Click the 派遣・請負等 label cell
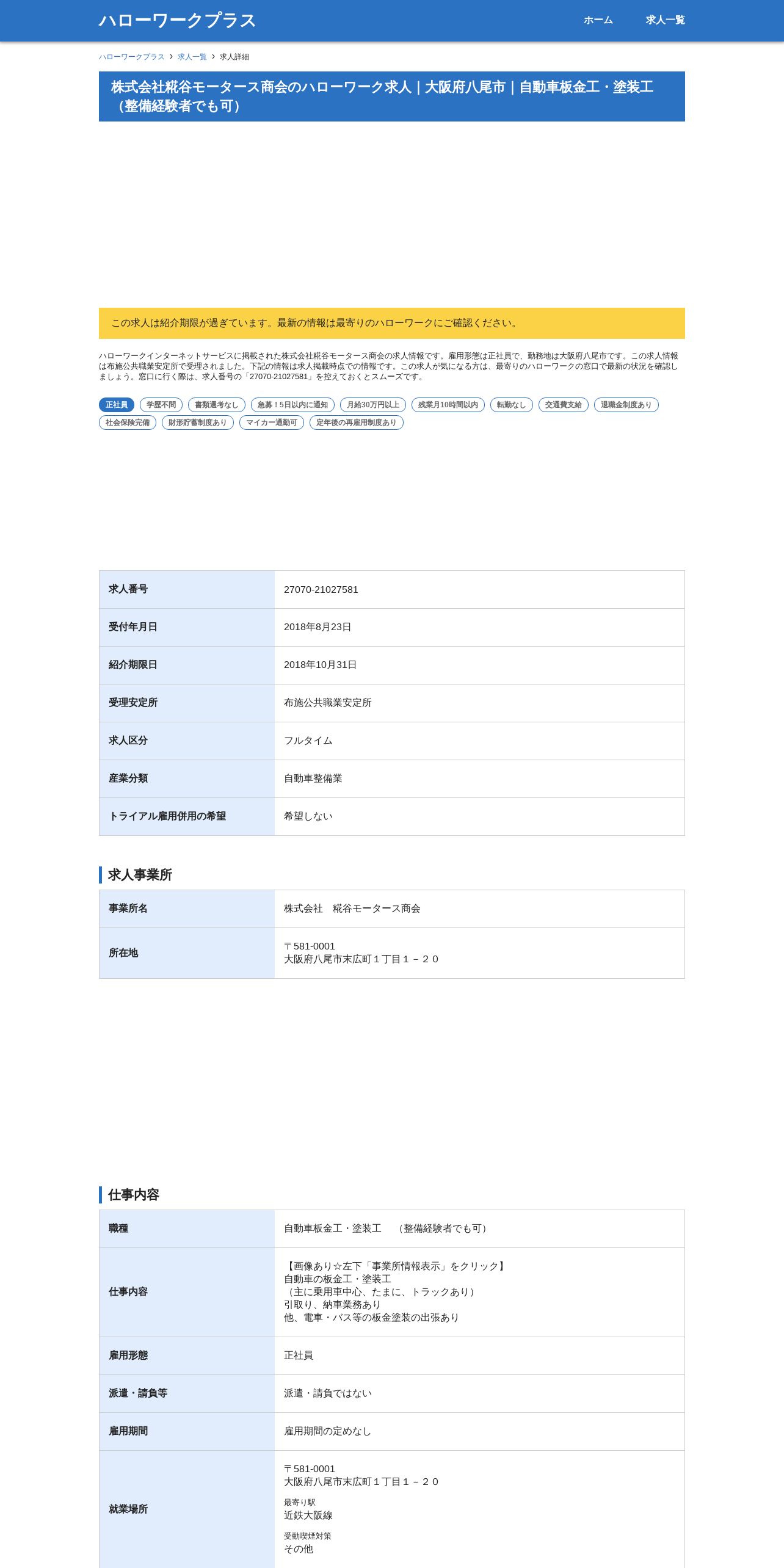Screen dimensions: 784x1568 [187, 1394]
